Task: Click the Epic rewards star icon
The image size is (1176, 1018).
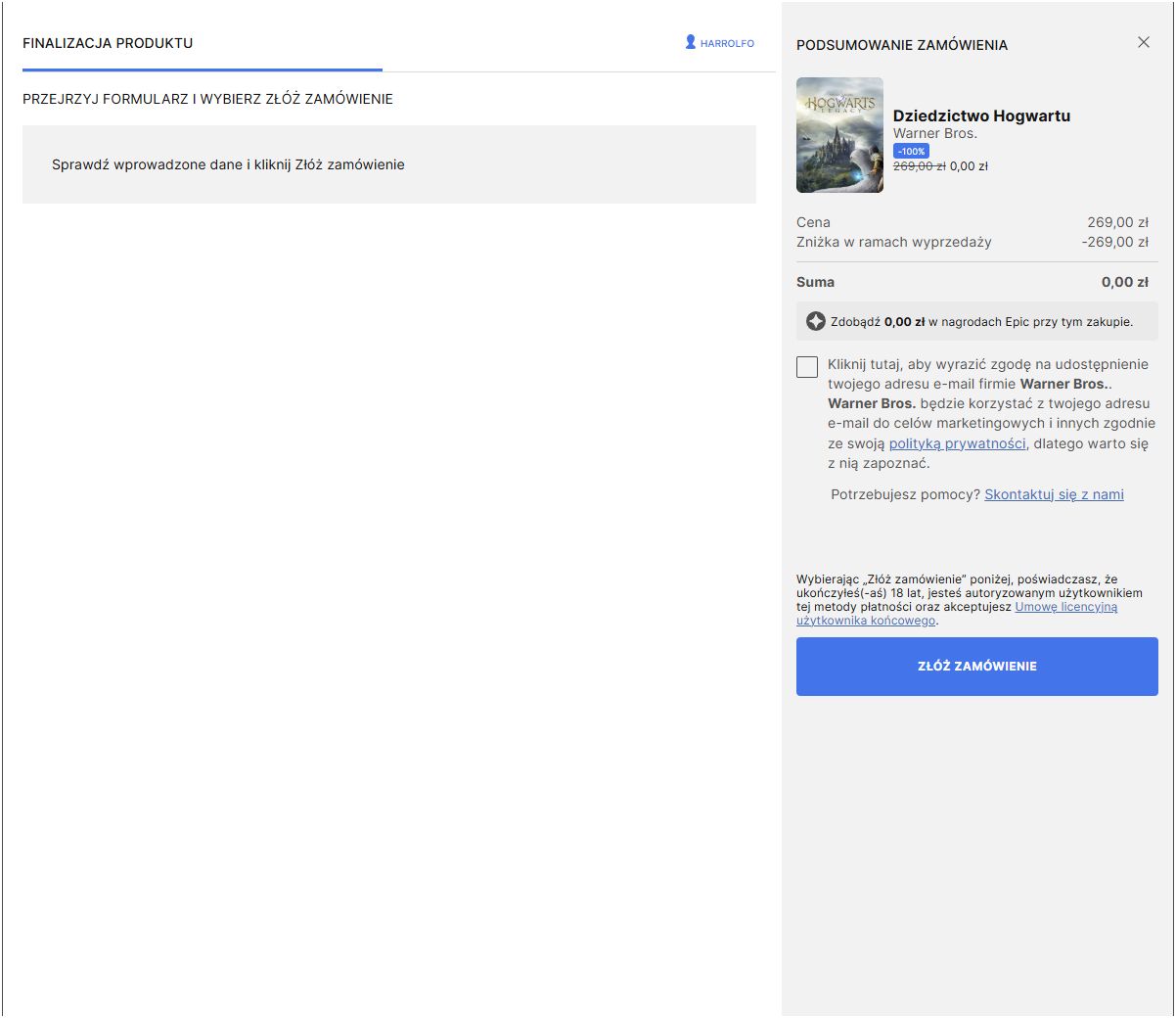Action: pyautogui.click(x=815, y=321)
